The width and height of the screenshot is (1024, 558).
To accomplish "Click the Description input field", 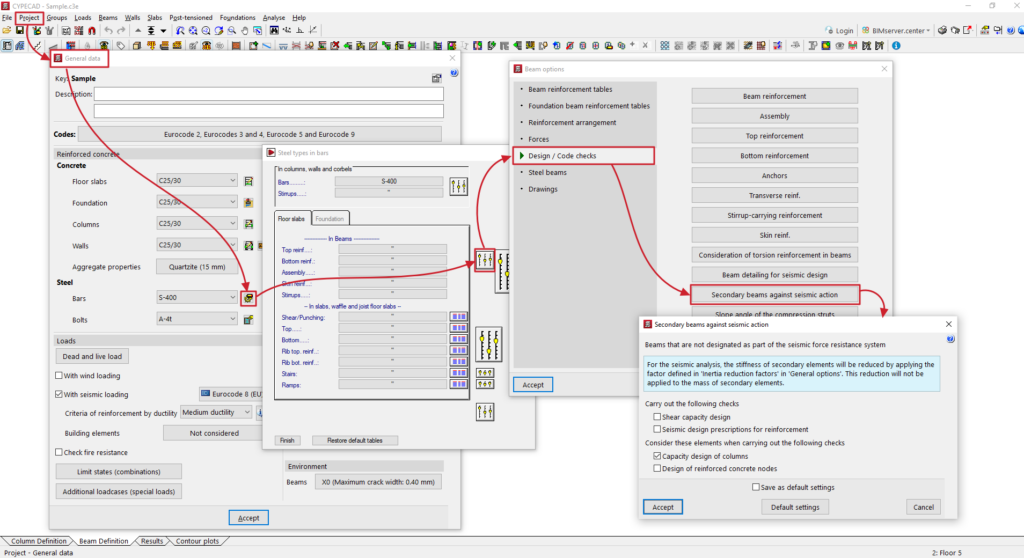I will 268,94.
